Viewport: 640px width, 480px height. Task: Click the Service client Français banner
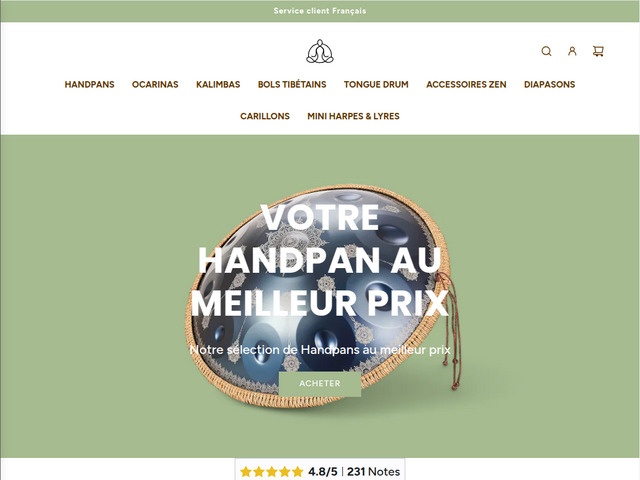(320, 11)
